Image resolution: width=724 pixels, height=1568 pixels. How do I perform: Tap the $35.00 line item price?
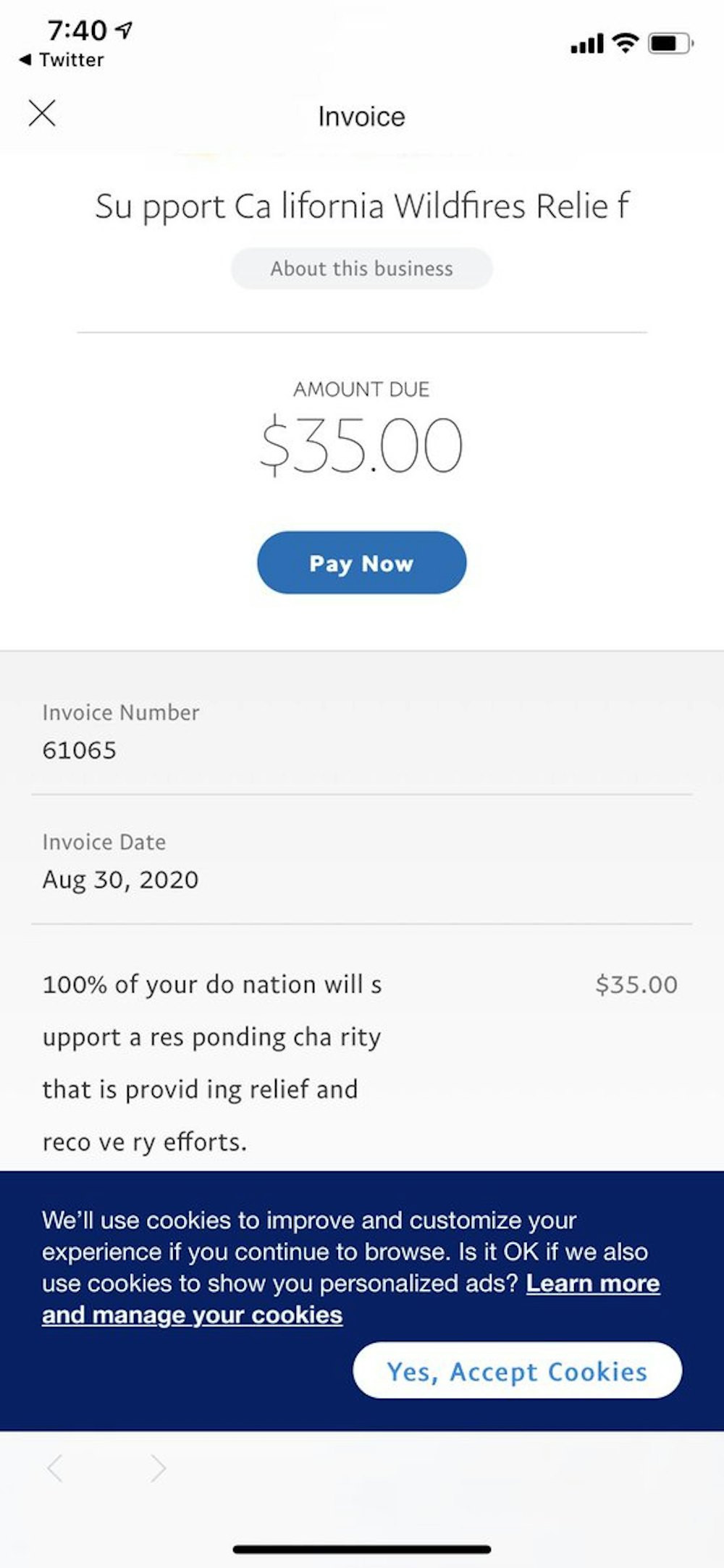coord(636,985)
